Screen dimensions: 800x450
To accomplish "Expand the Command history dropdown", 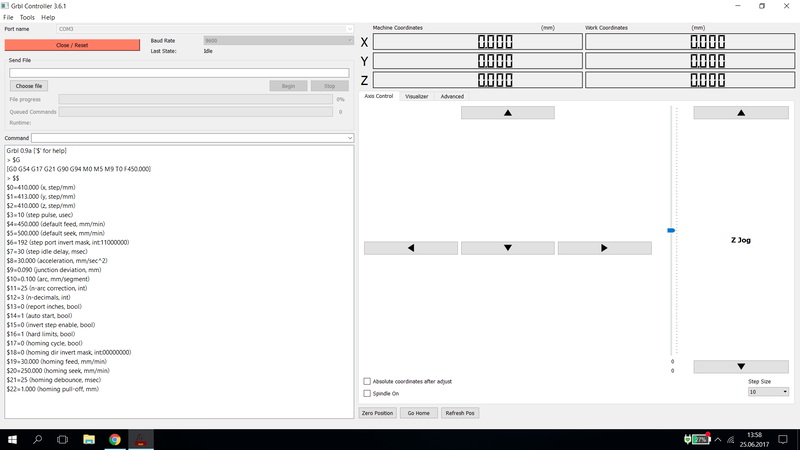I will click(349, 138).
